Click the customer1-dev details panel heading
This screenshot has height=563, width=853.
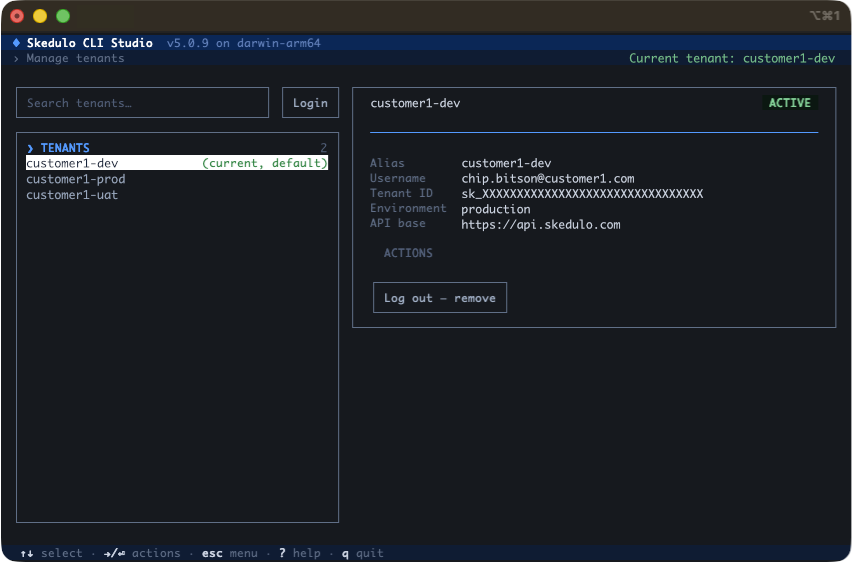(x=415, y=103)
